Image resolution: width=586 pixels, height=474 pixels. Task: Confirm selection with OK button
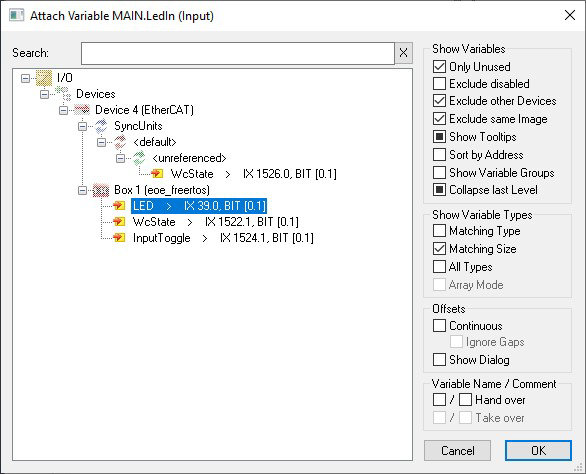coord(538,450)
